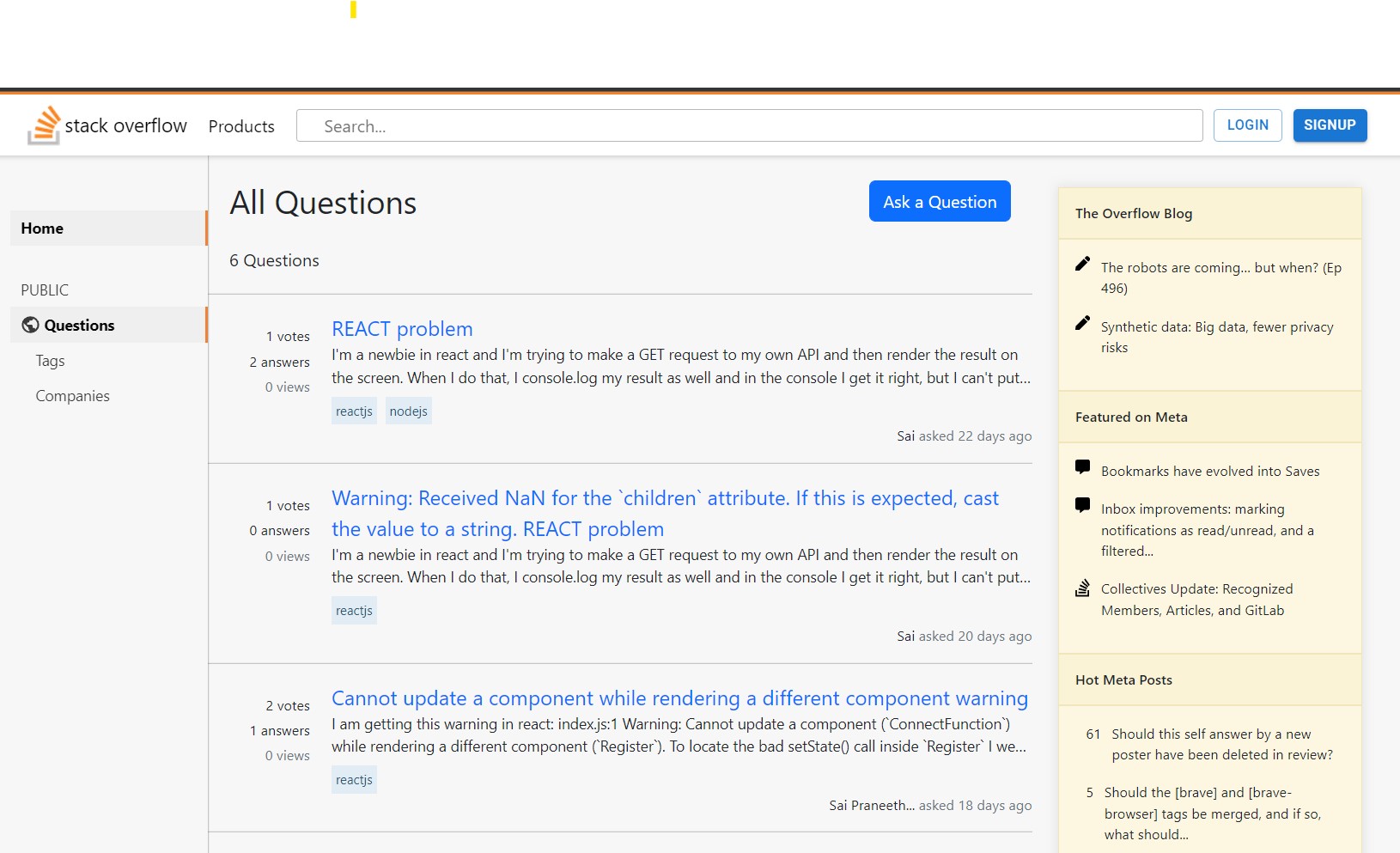Click the '6 Questions' count text
Image resolution: width=1400 pixels, height=853 pixels.
click(x=274, y=260)
